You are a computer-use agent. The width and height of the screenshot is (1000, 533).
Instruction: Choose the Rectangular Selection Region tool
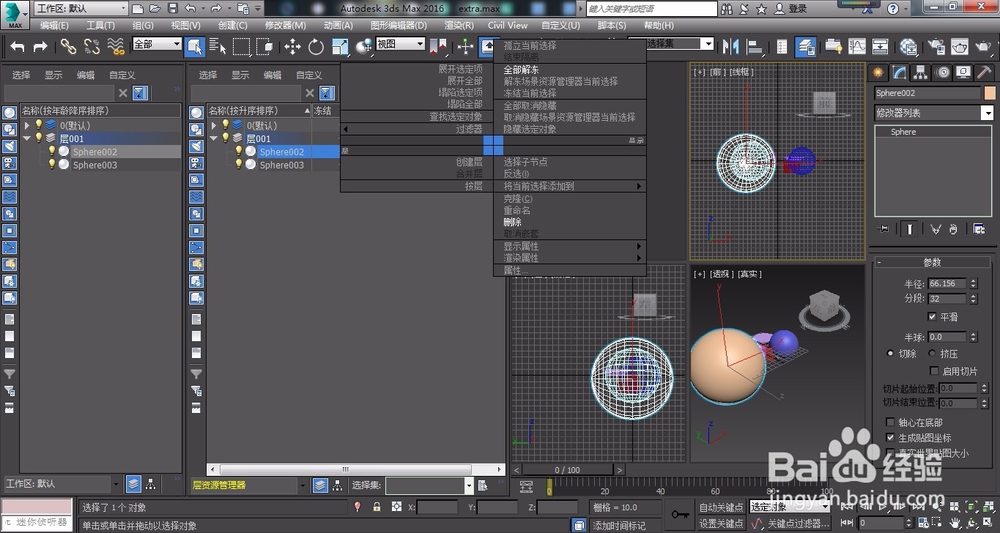click(x=241, y=47)
